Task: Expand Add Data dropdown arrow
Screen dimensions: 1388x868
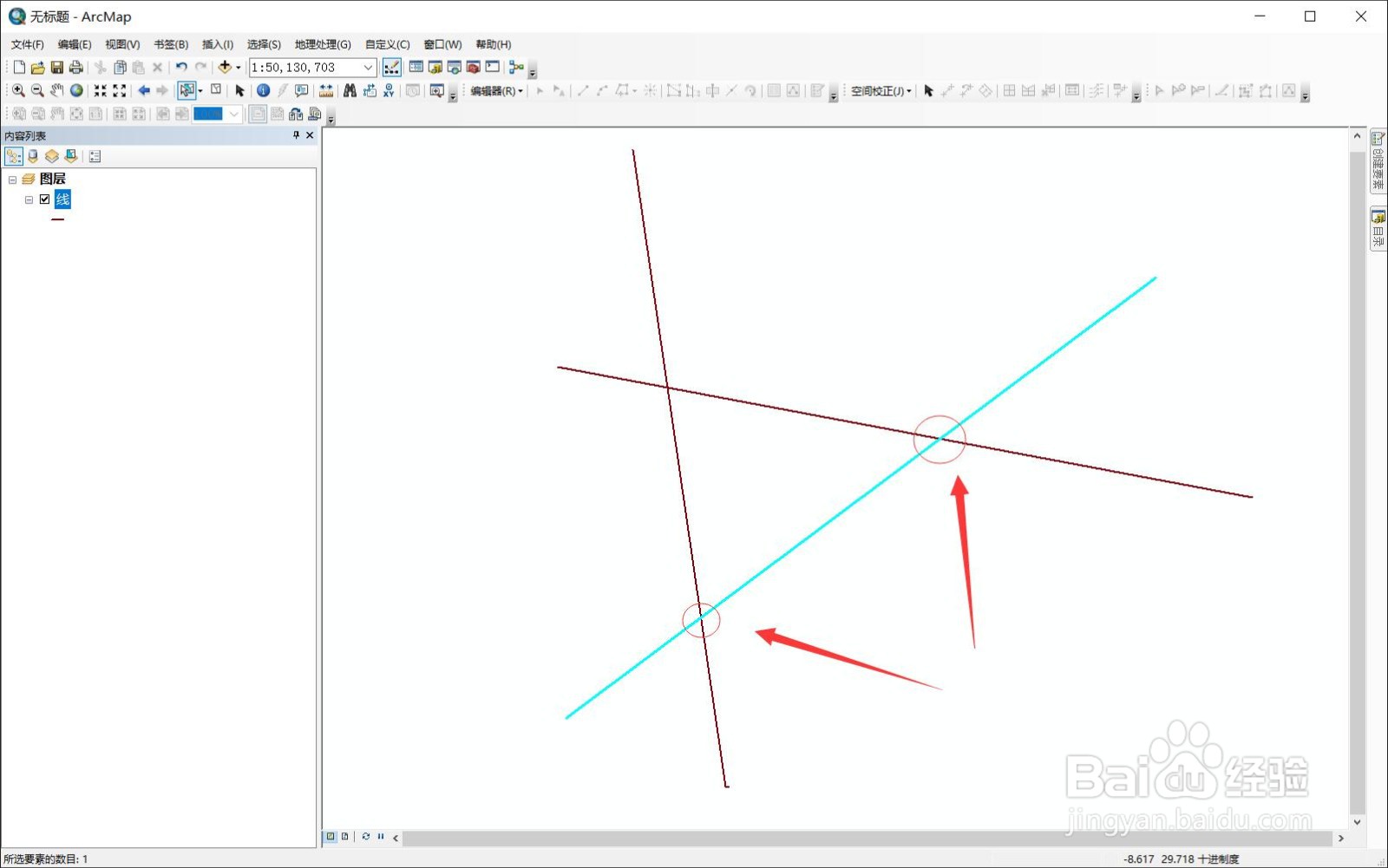Action: [238, 68]
